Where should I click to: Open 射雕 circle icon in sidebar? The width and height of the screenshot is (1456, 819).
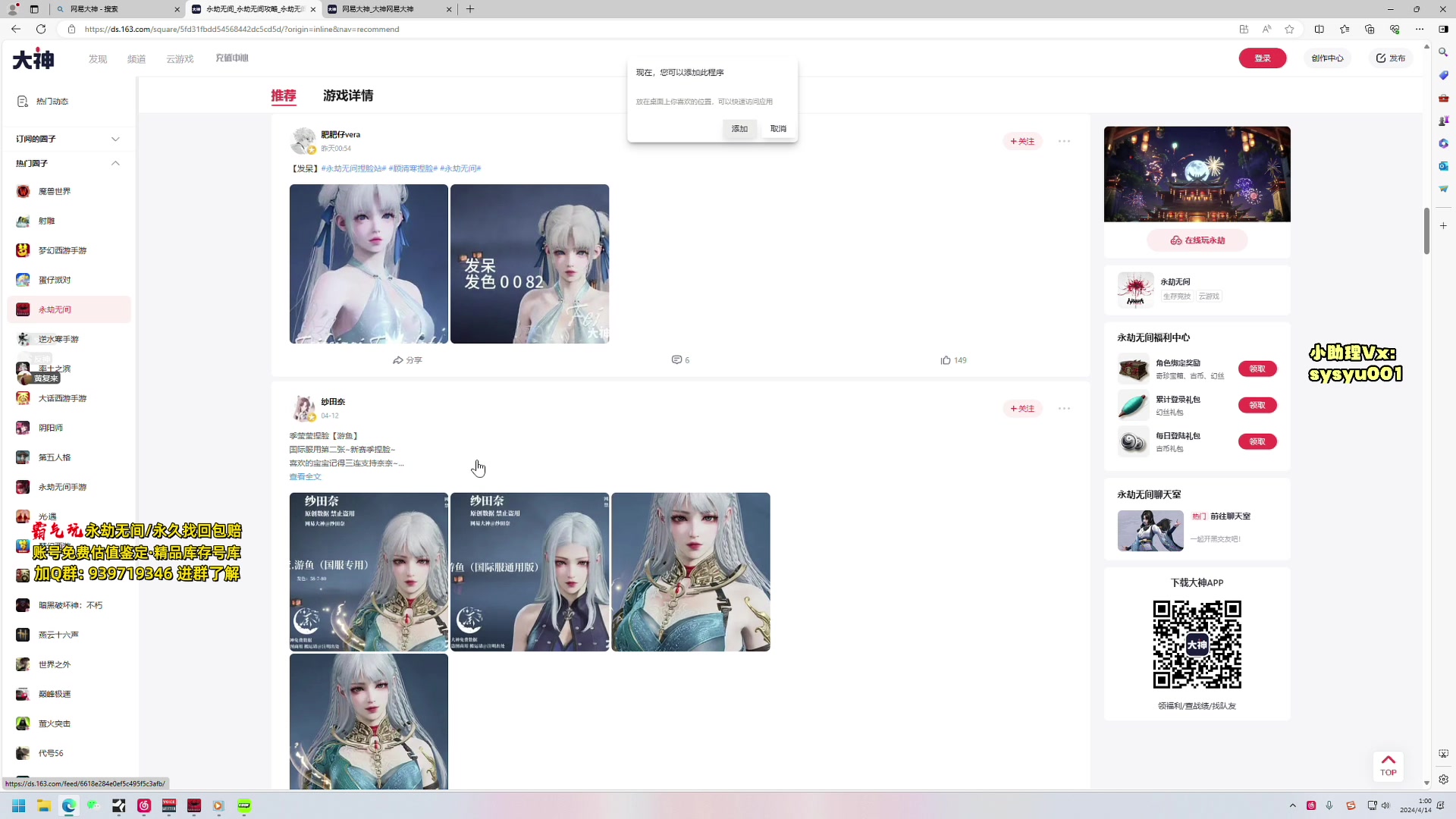click(x=23, y=221)
